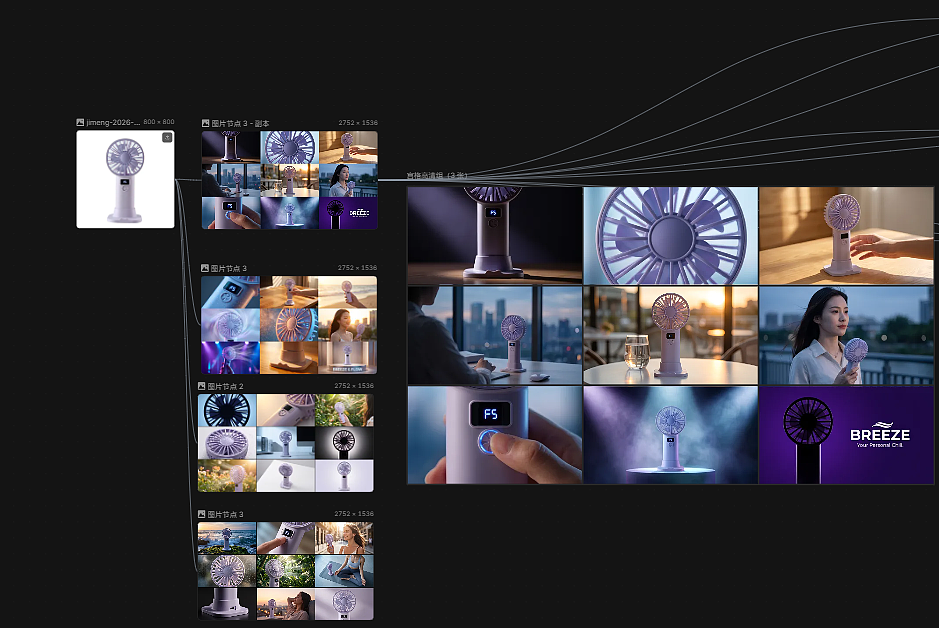
Task: Open the large dark spotlight fan base image
Action: tap(495, 235)
